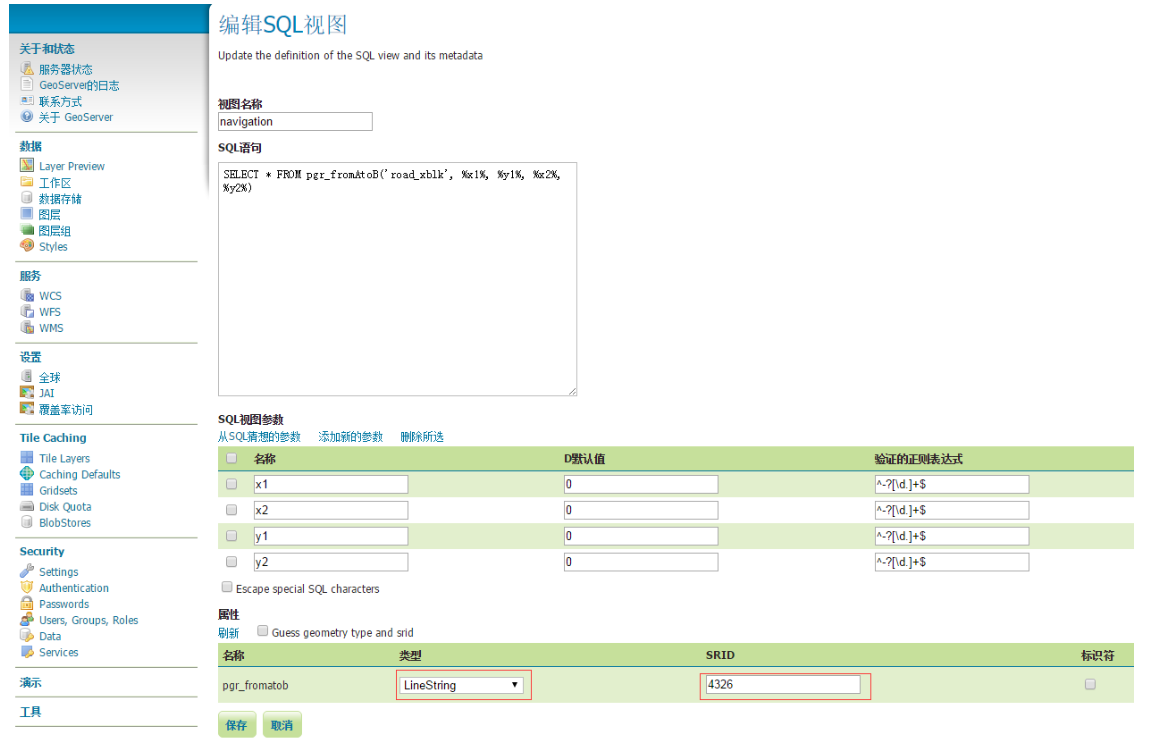The height and width of the screenshot is (749, 1162).
Task: Open the 工作区 (Workspaces) page
Action: click(x=56, y=182)
